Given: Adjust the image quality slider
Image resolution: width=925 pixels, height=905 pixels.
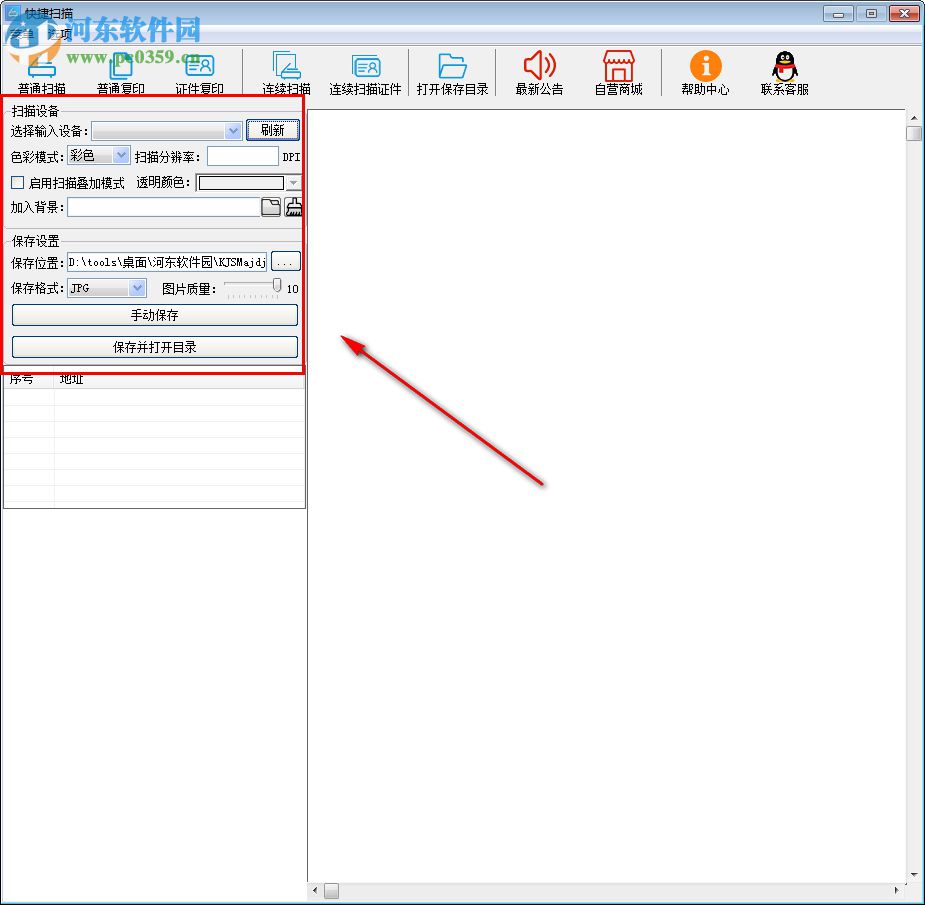Looking at the screenshot, I should click(277, 286).
